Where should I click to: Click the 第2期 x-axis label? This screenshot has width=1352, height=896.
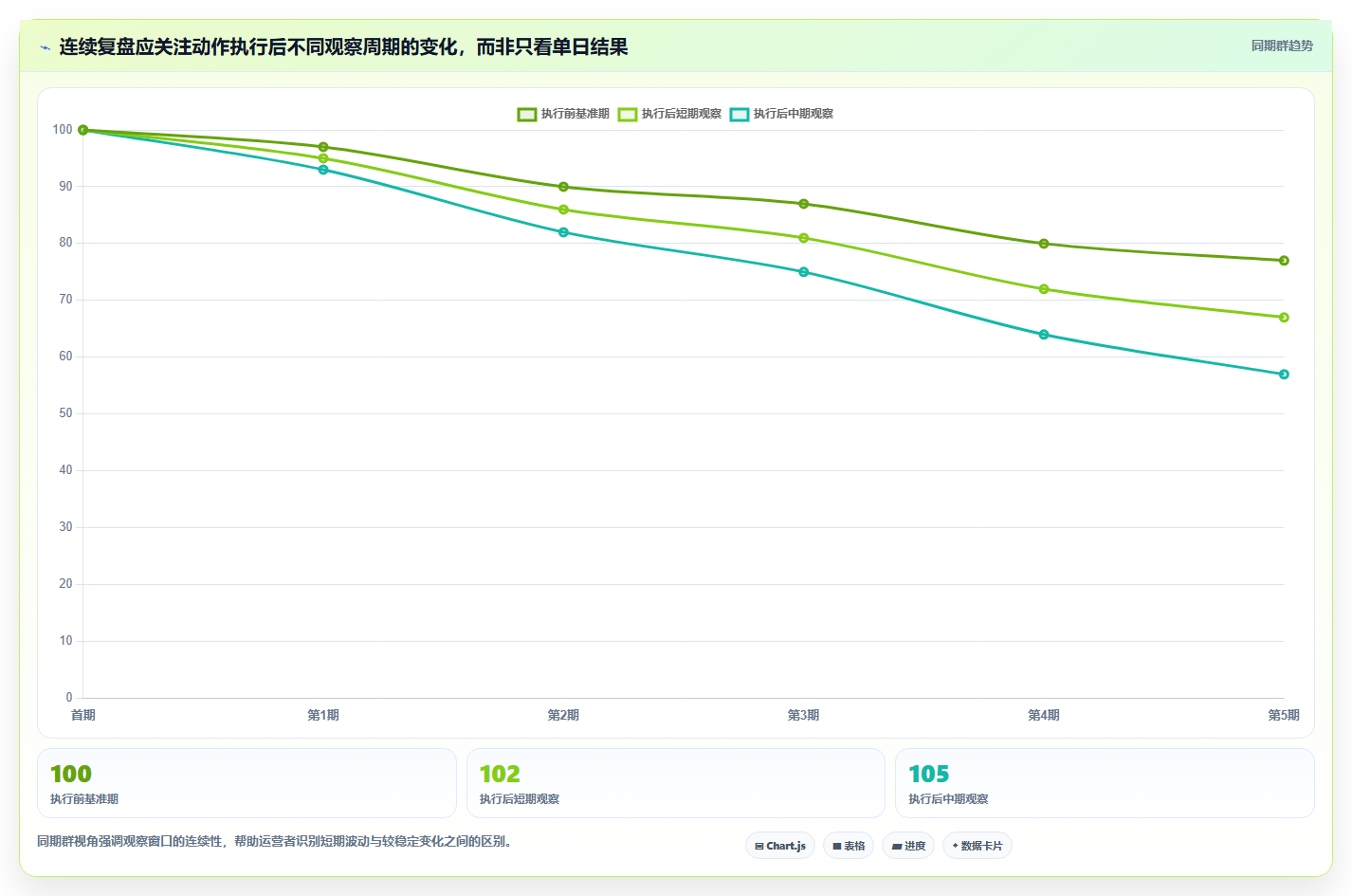point(563,715)
